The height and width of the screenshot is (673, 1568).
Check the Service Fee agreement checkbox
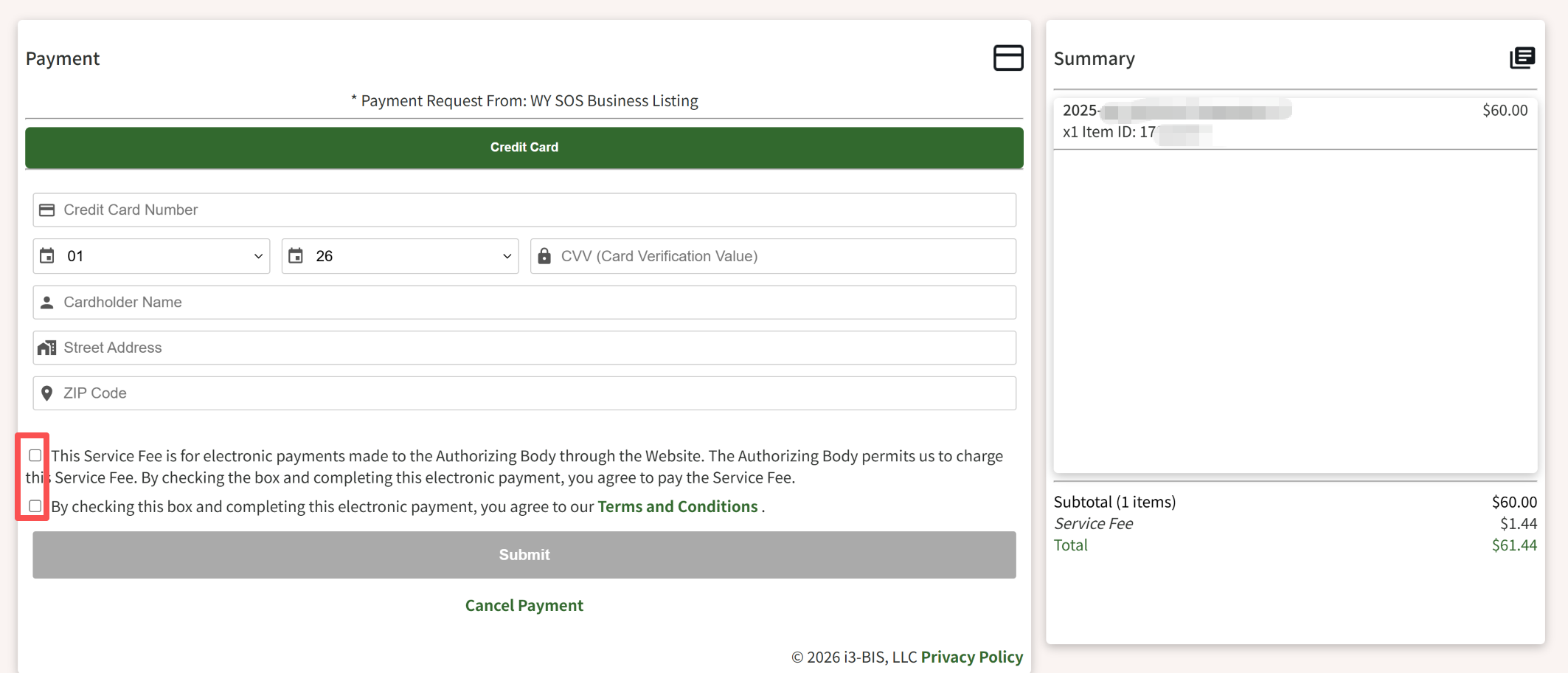click(x=35, y=455)
